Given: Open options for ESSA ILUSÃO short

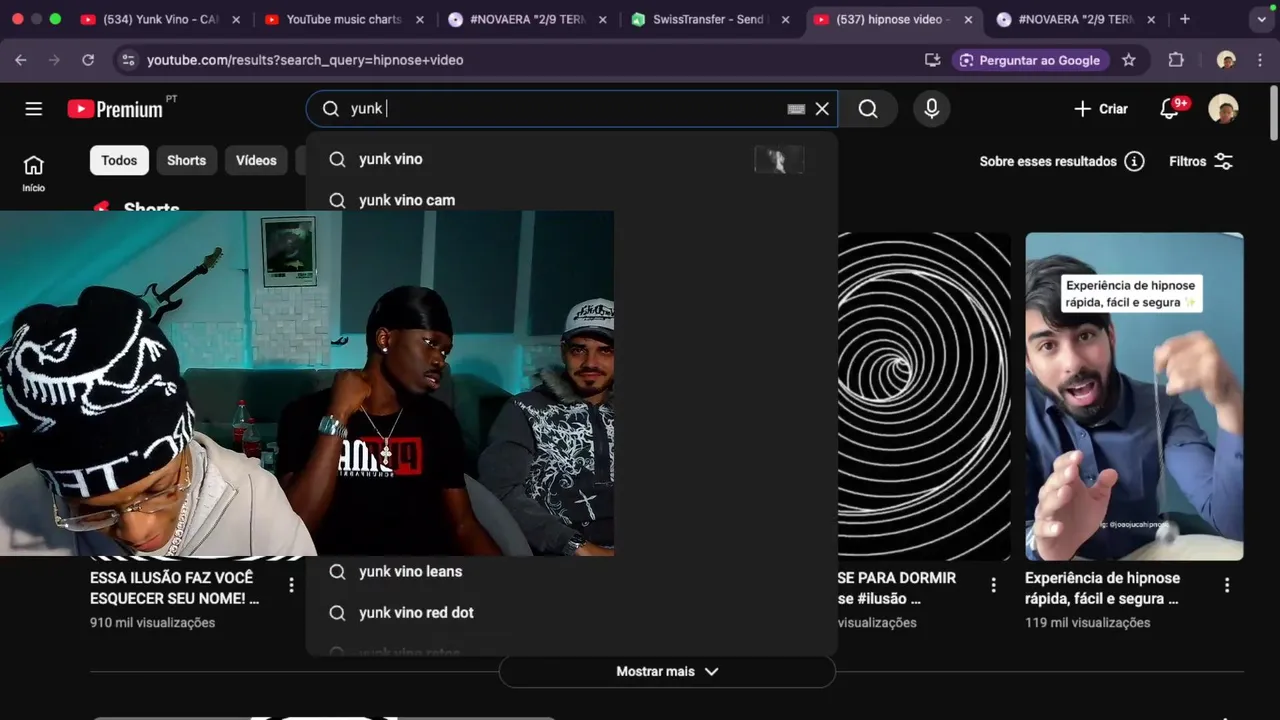Looking at the screenshot, I should (291, 585).
